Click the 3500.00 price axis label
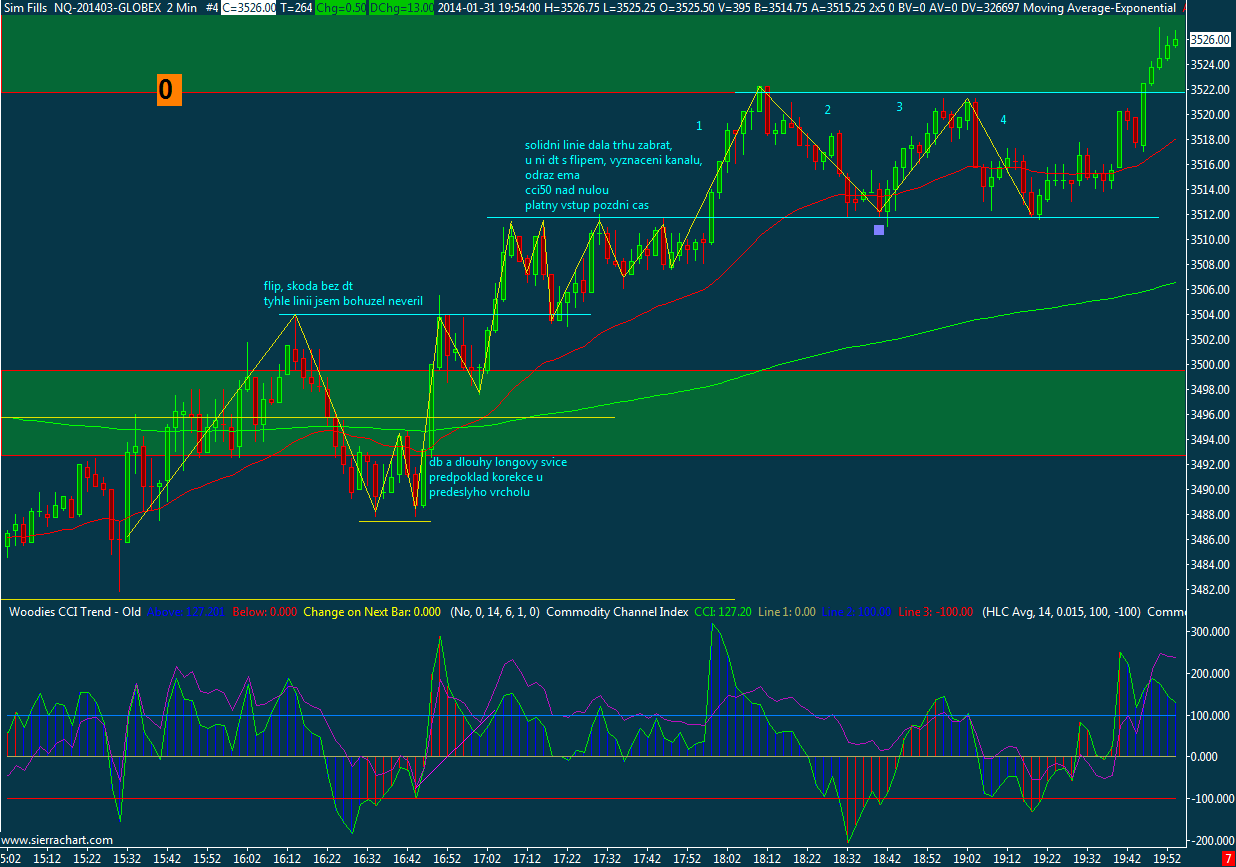This screenshot has height=867, width=1236. (x=1210, y=365)
